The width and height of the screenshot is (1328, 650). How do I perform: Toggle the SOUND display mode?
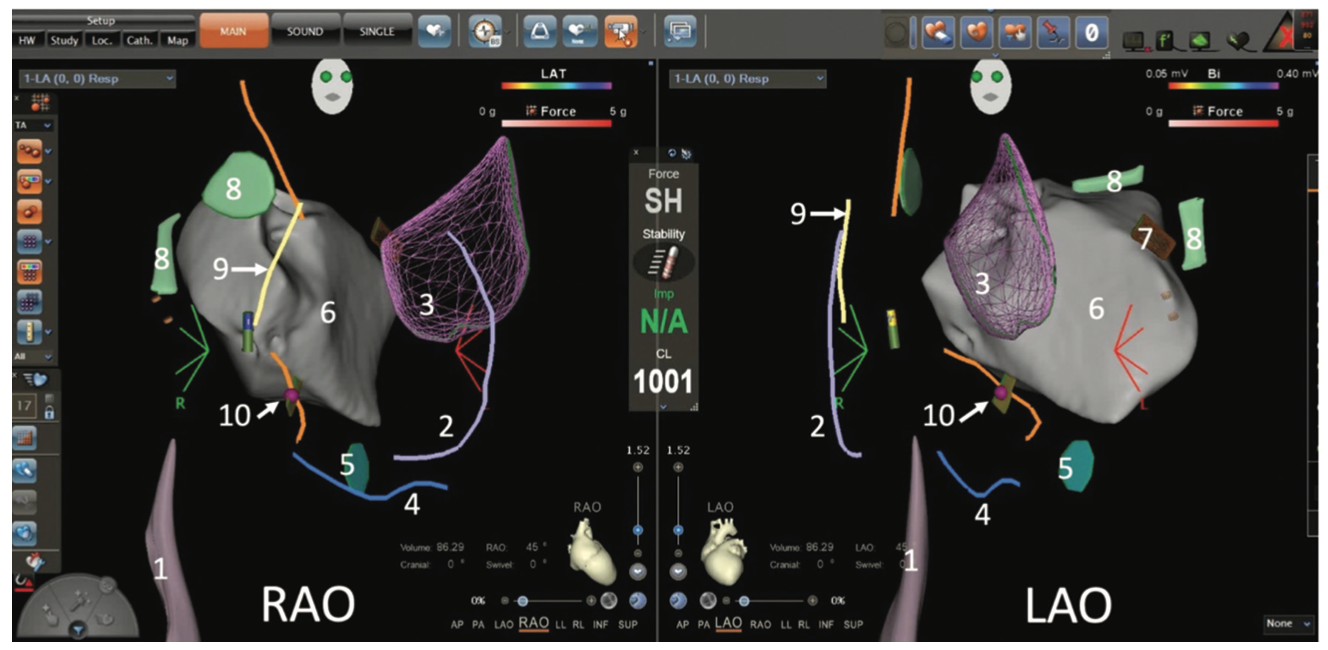[305, 30]
